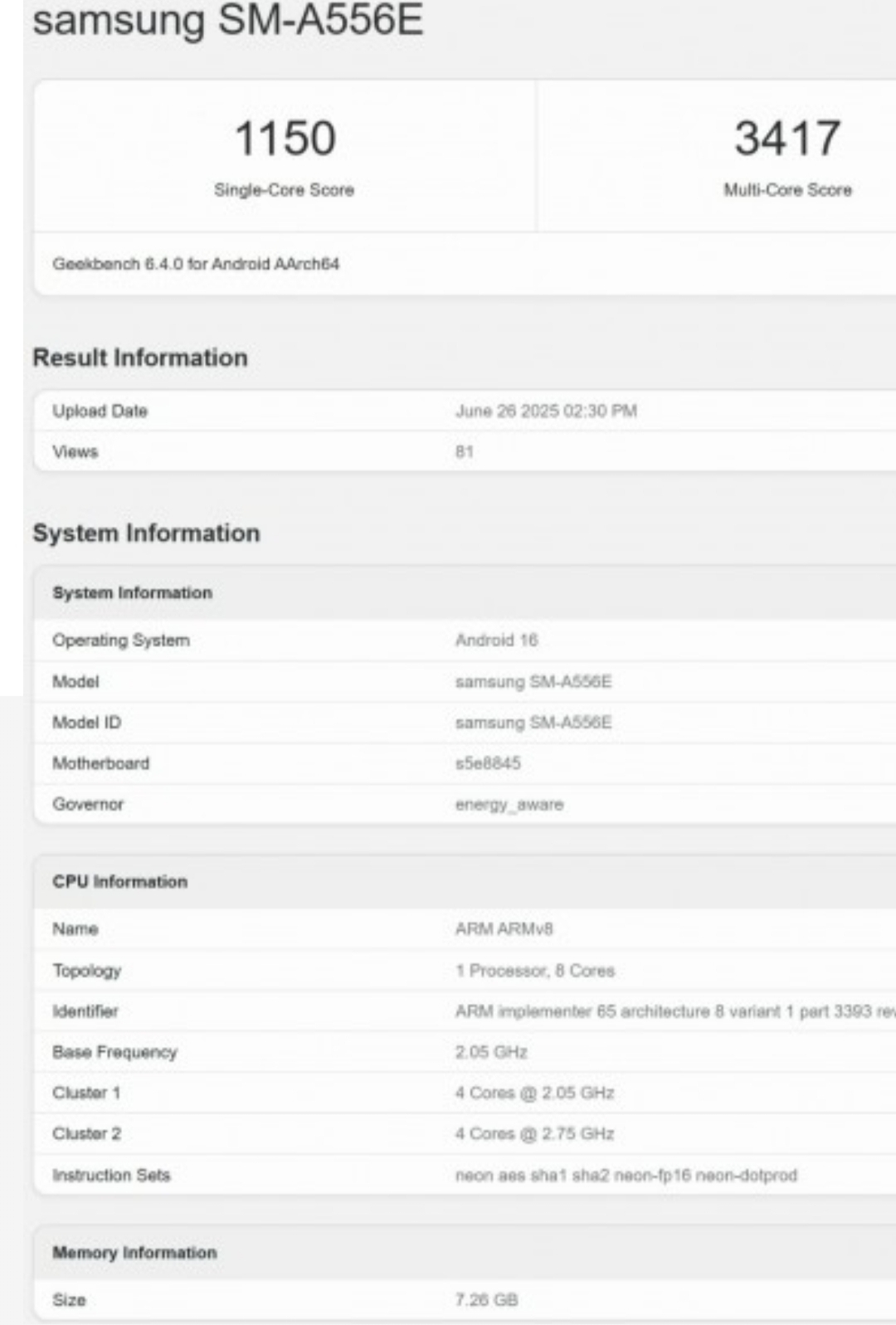Click the 'Upload Date' row label
The height and width of the screenshot is (1325, 896).
click(100, 411)
